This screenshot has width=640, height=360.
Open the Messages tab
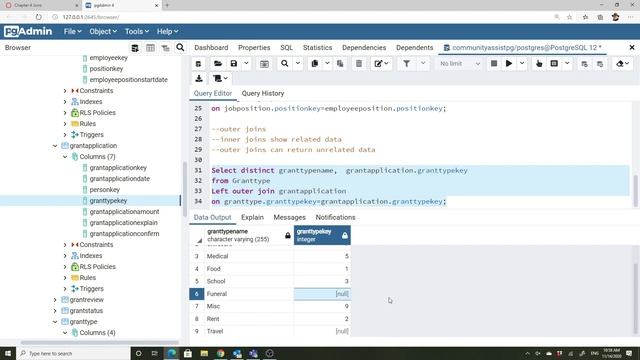289,218
